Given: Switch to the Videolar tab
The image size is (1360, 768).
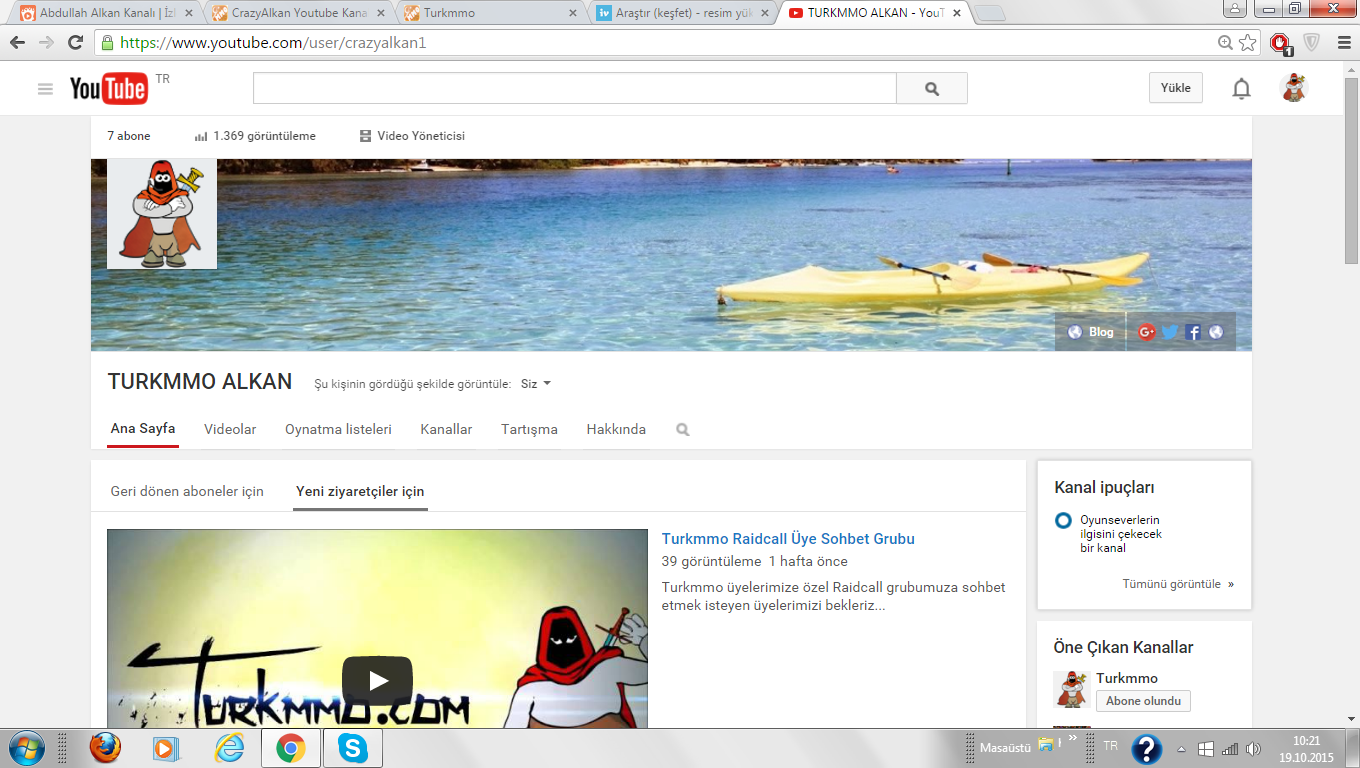Looking at the screenshot, I should pyautogui.click(x=230, y=429).
